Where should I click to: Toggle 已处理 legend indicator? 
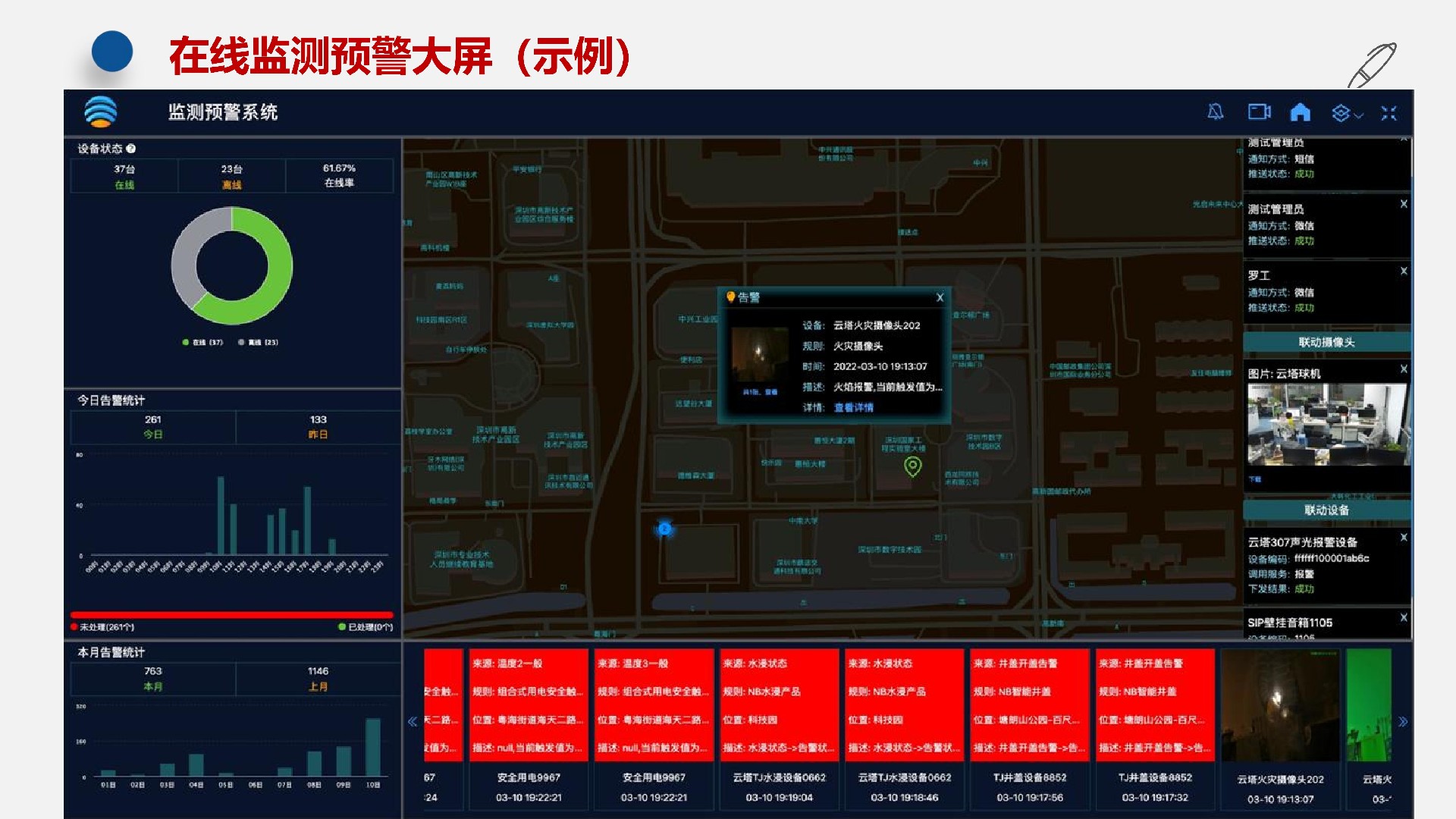(x=366, y=627)
